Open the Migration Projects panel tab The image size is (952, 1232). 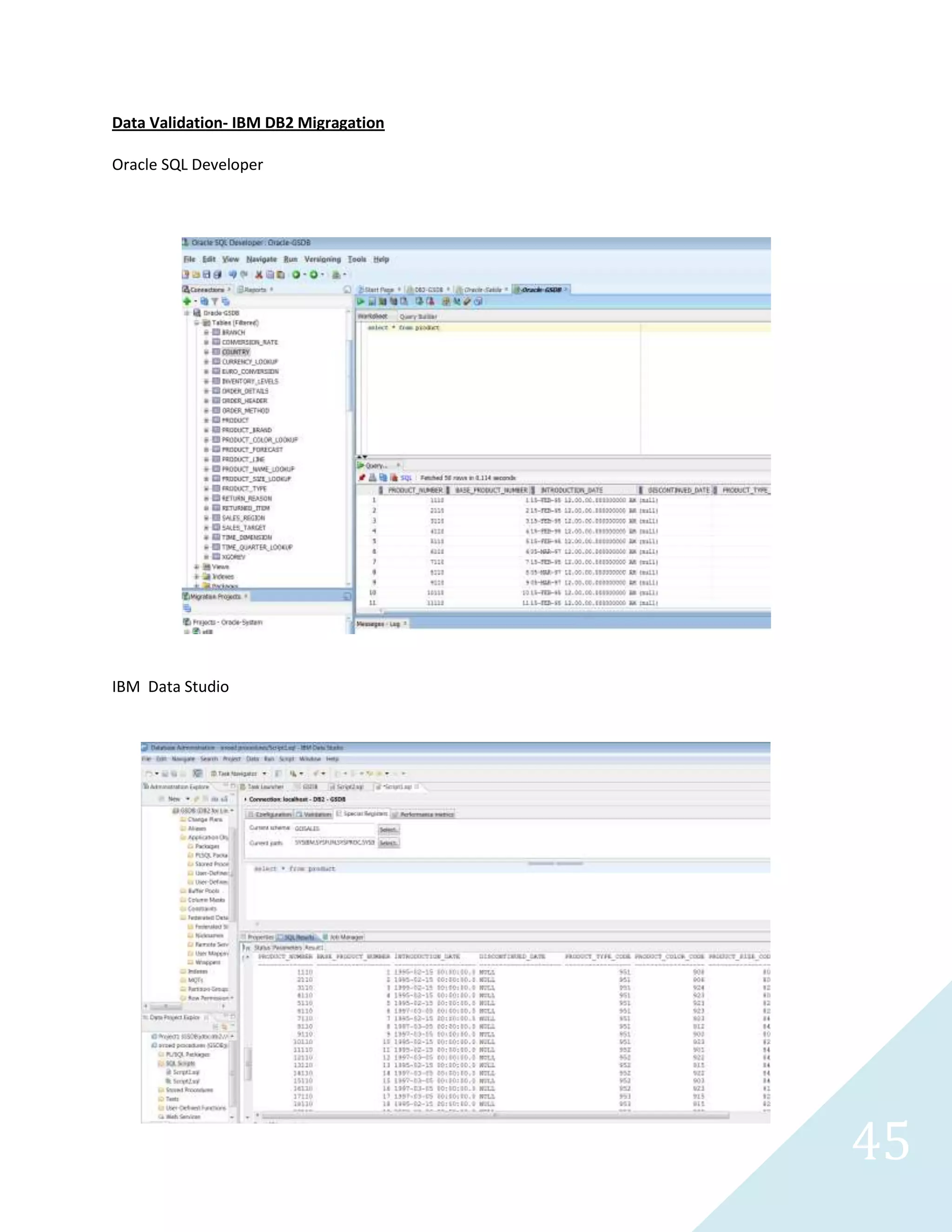[215, 596]
